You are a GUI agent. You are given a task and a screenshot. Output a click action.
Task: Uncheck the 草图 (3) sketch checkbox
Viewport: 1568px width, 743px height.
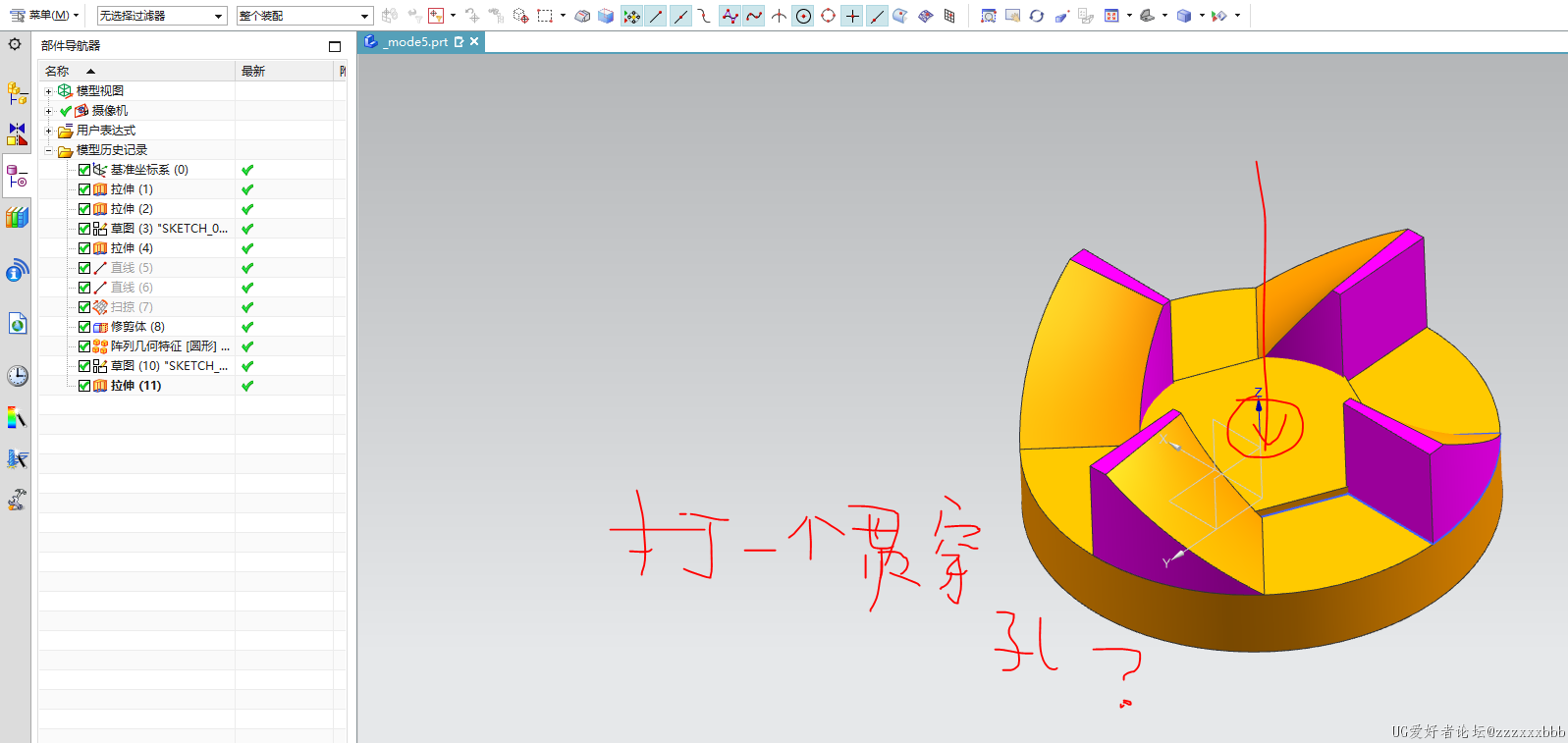[84, 229]
